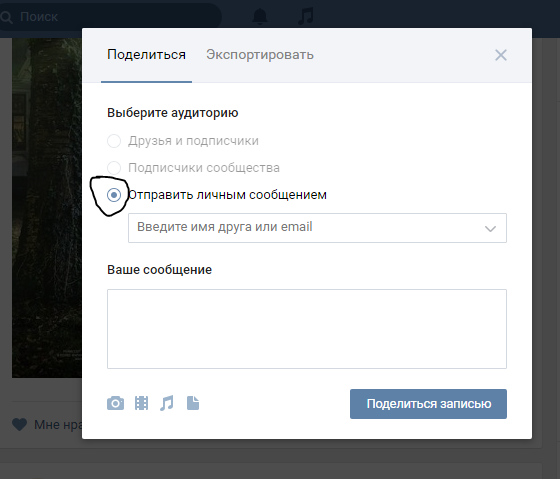Attach a document using the file icon
This screenshot has height=479, width=560.
point(193,403)
